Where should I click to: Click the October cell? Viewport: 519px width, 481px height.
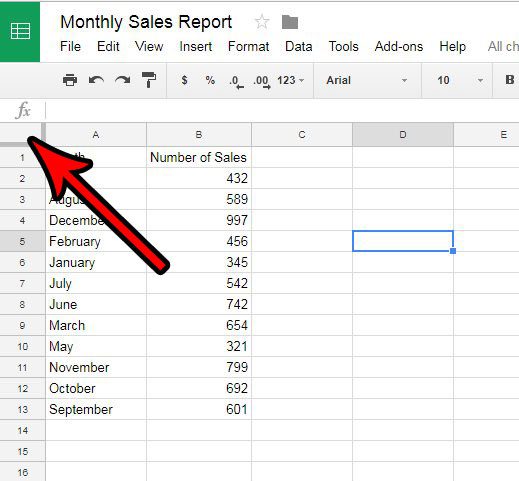(x=96, y=388)
